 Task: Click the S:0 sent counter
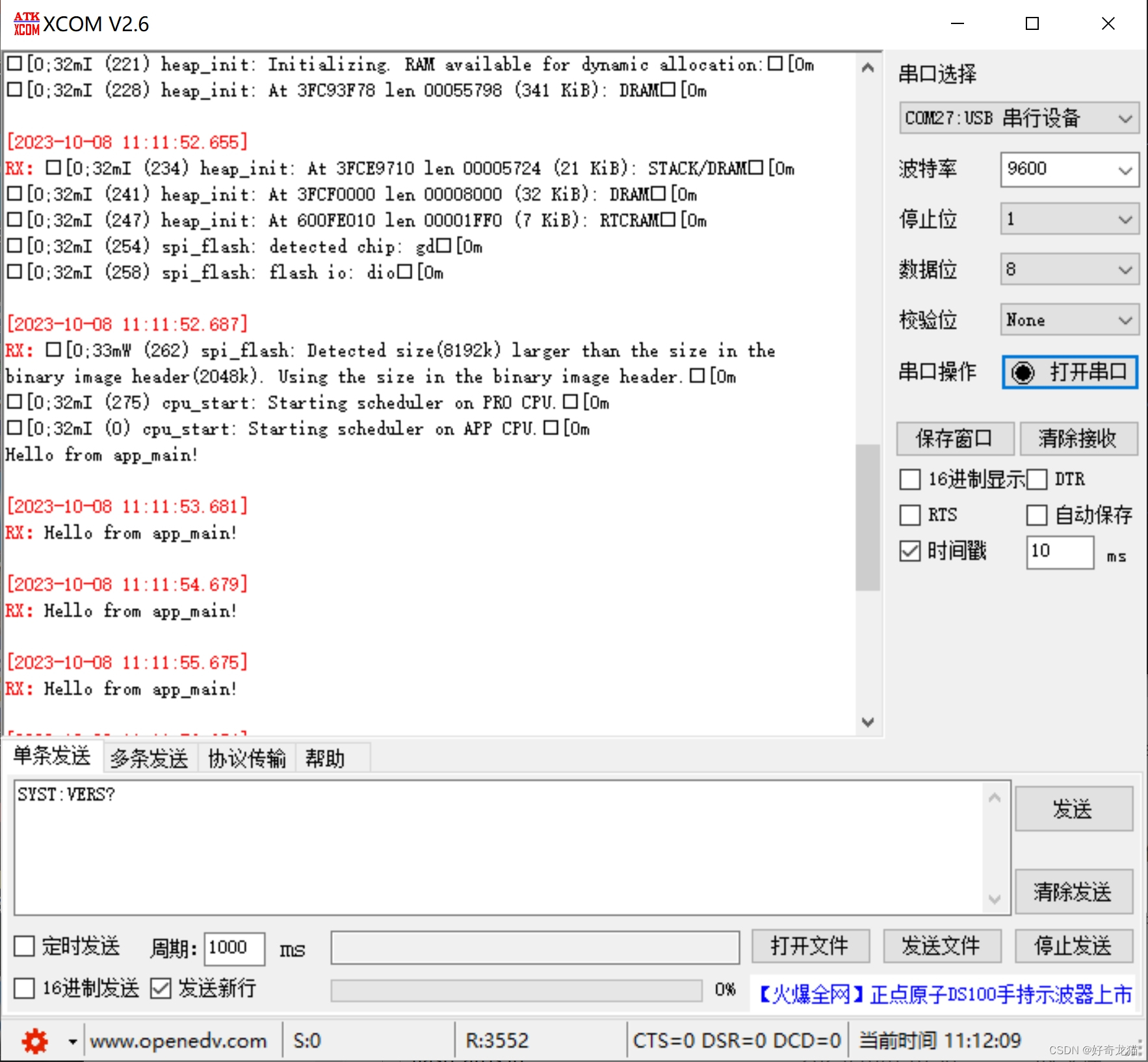click(x=307, y=1041)
